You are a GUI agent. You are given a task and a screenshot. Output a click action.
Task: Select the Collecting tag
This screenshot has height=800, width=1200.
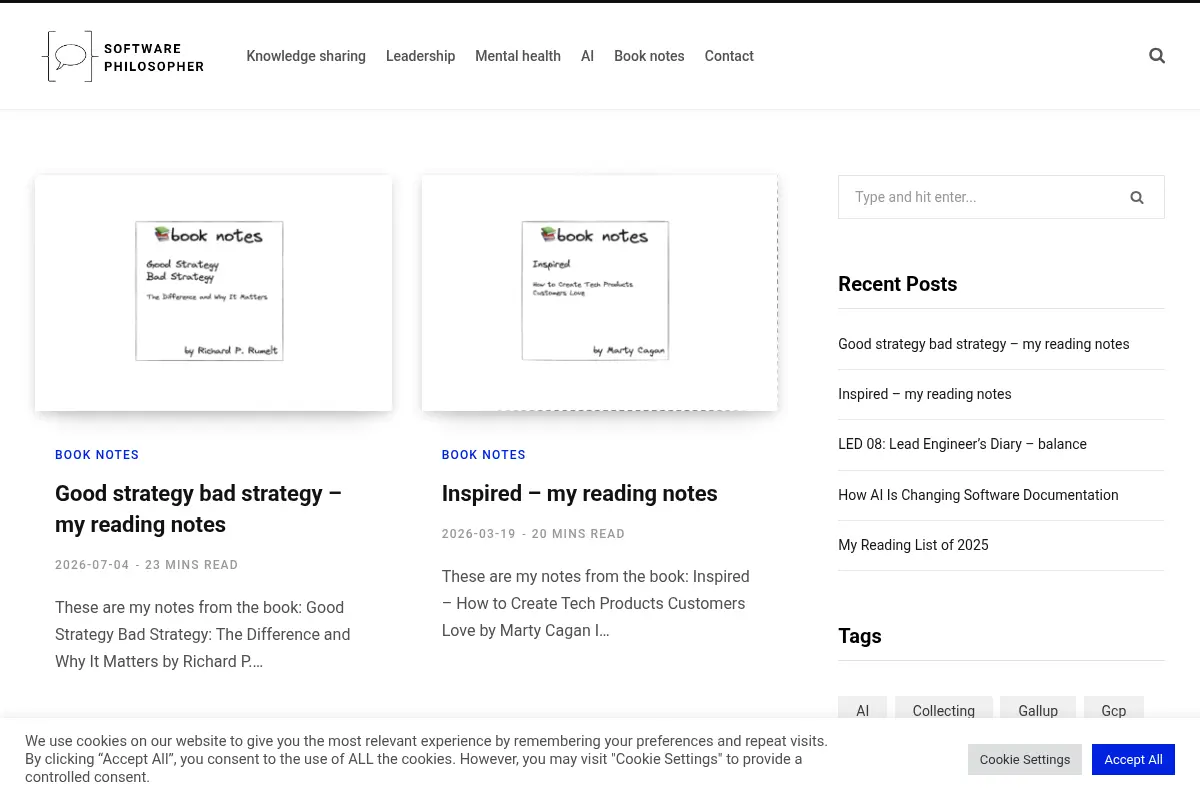pos(944,711)
